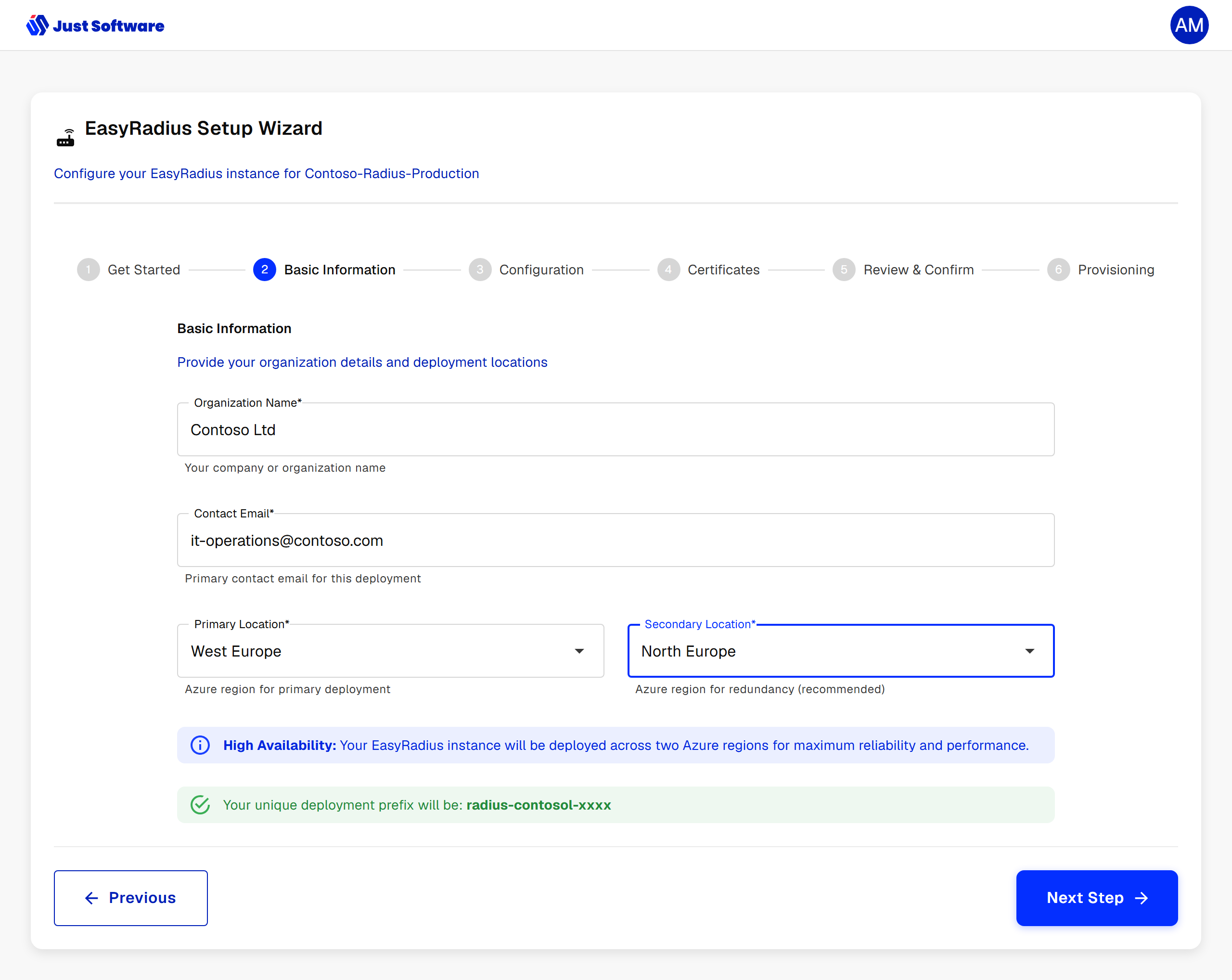Image resolution: width=1232 pixels, height=980 pixels.
Task: Jump to the Certificates step
Action: coord(723,270)
